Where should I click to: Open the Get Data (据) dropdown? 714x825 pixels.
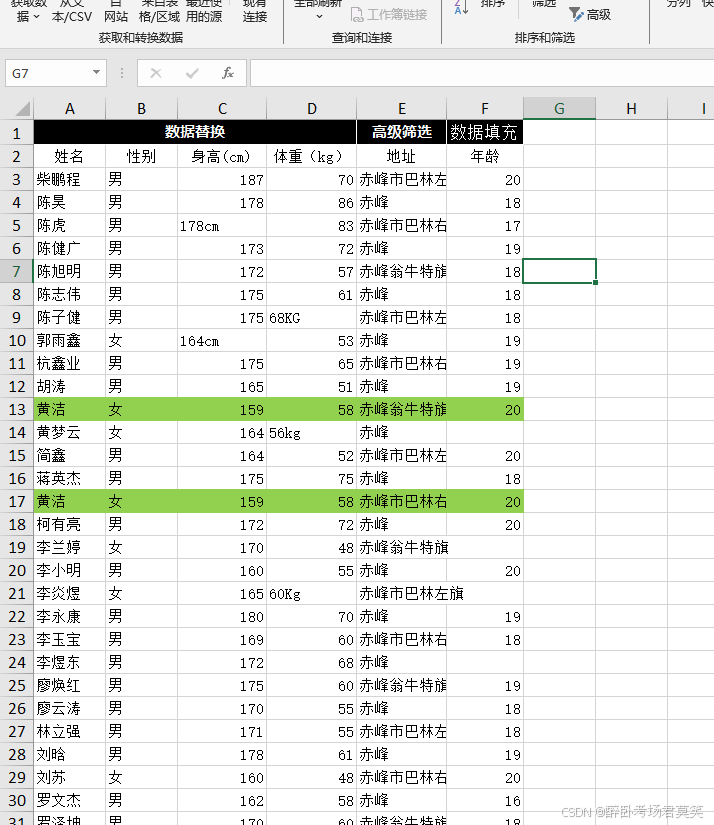click(x=28, y=12)
